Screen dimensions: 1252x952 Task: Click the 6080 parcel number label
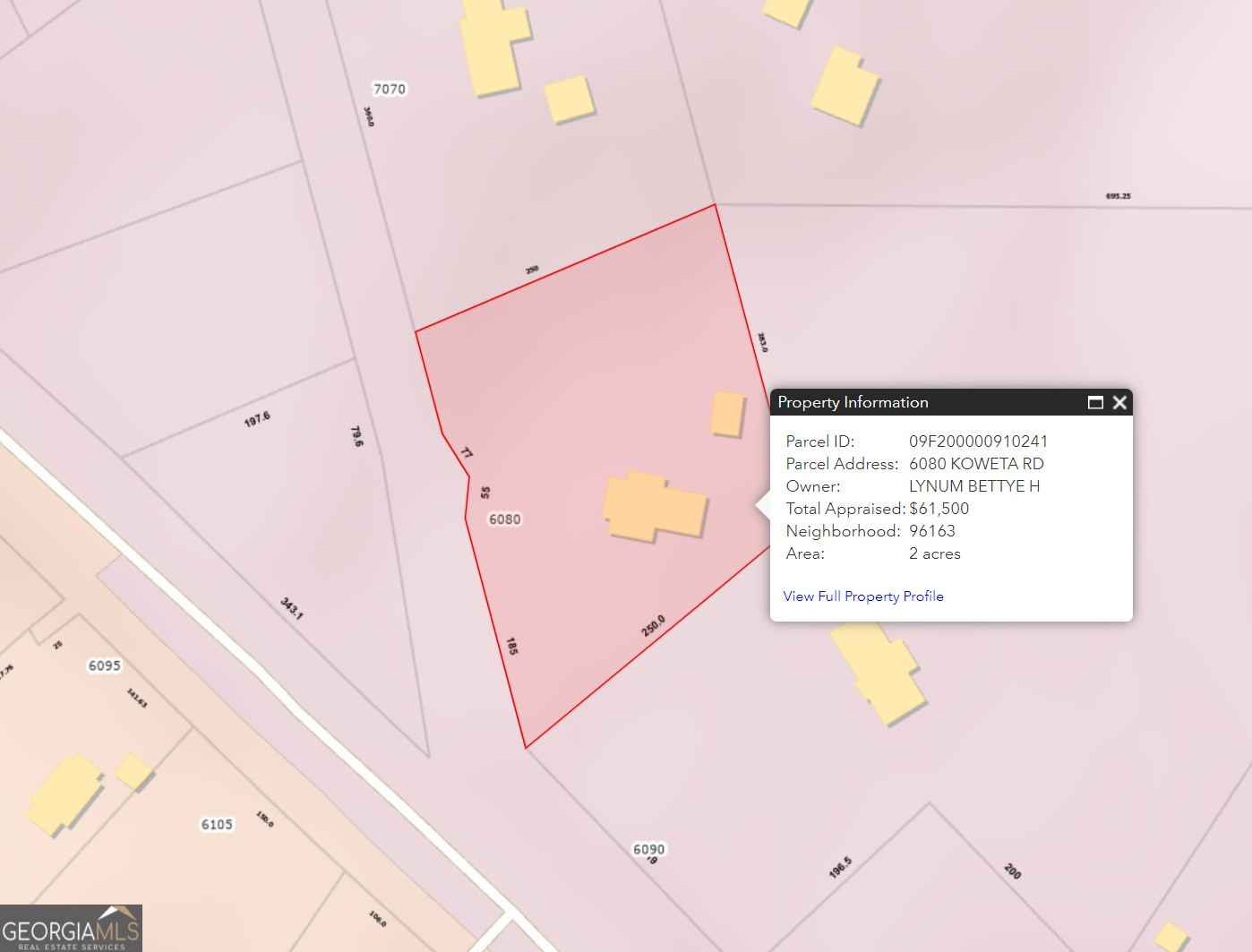click(504, 519)
